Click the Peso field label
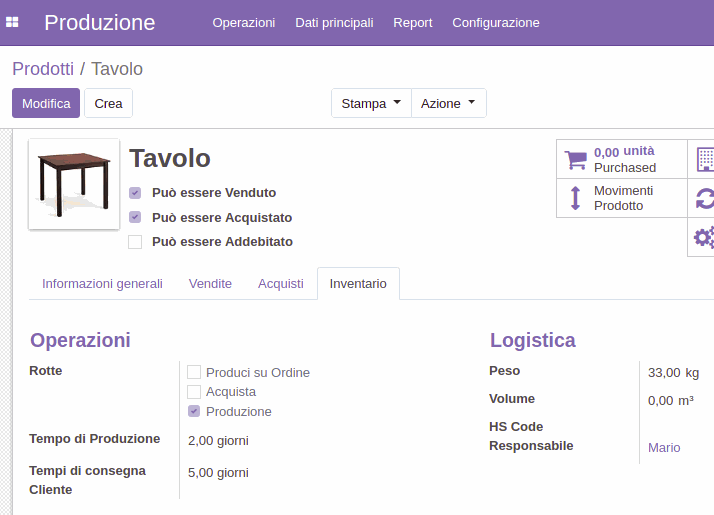This screenshot has width=714, height=515. tap(505, 371)
